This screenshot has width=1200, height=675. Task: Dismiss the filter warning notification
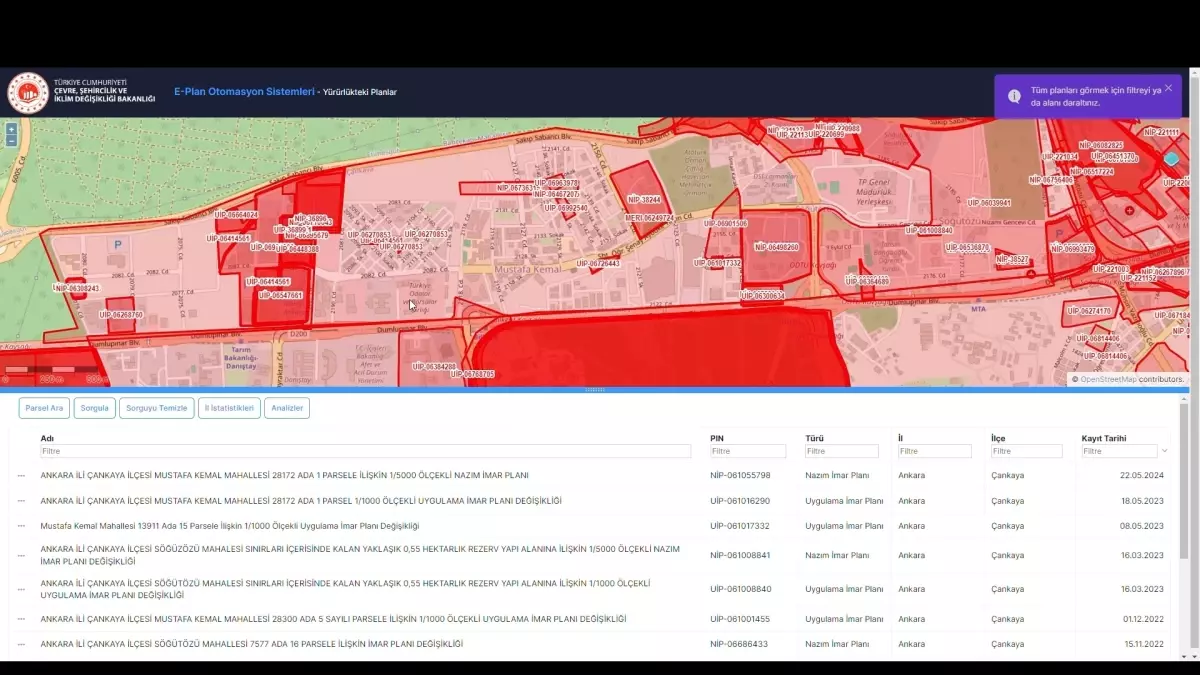tap(1169, 87)
